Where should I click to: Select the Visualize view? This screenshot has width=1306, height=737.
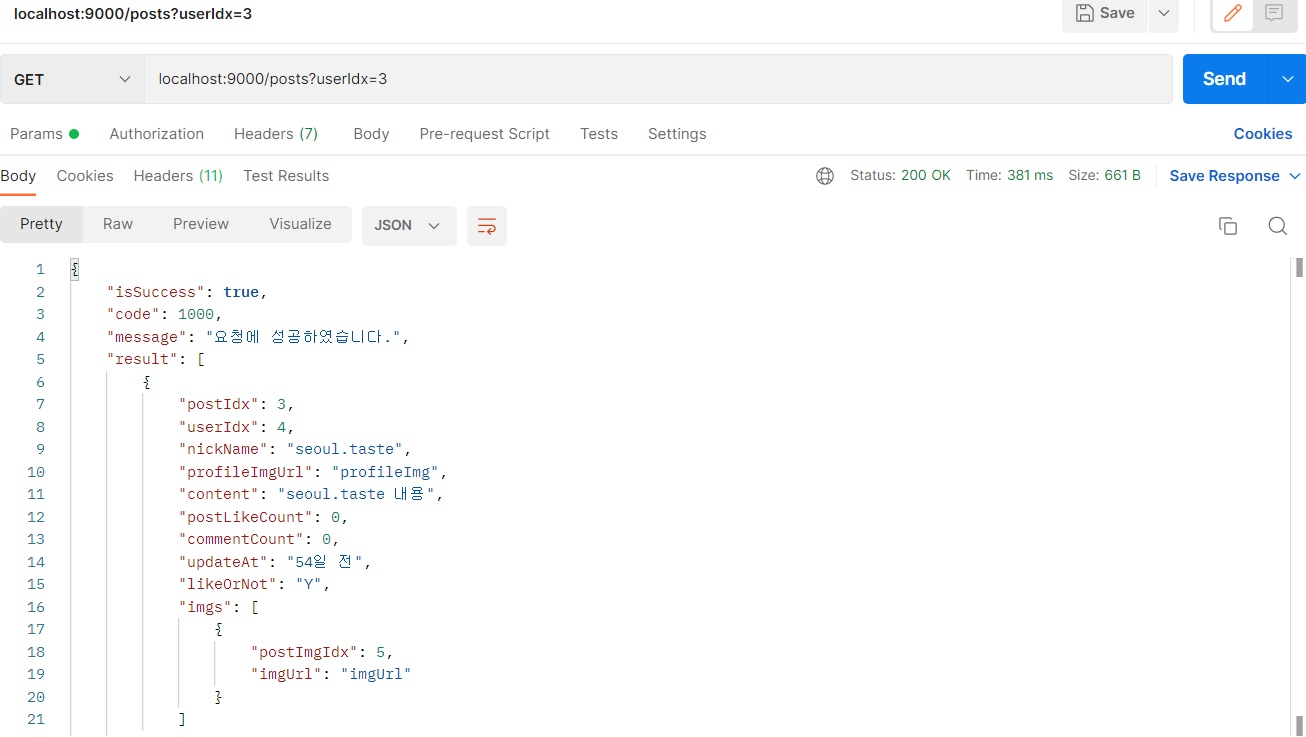coord(300,224)
